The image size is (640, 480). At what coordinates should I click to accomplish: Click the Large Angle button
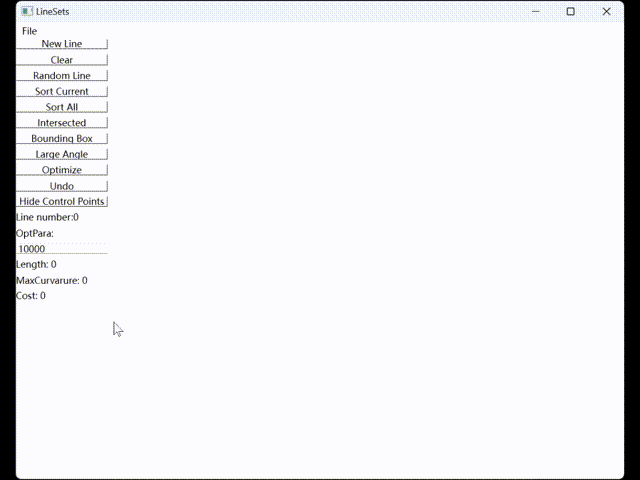(x=62, y=154)
